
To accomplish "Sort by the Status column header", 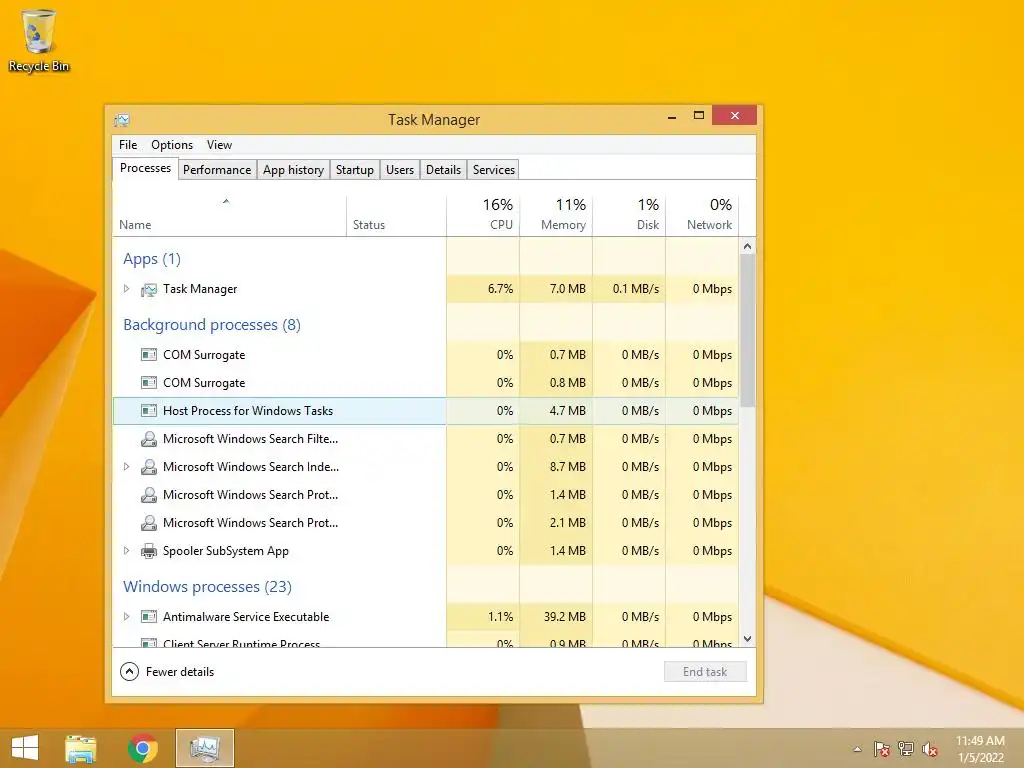I will 396,216.
